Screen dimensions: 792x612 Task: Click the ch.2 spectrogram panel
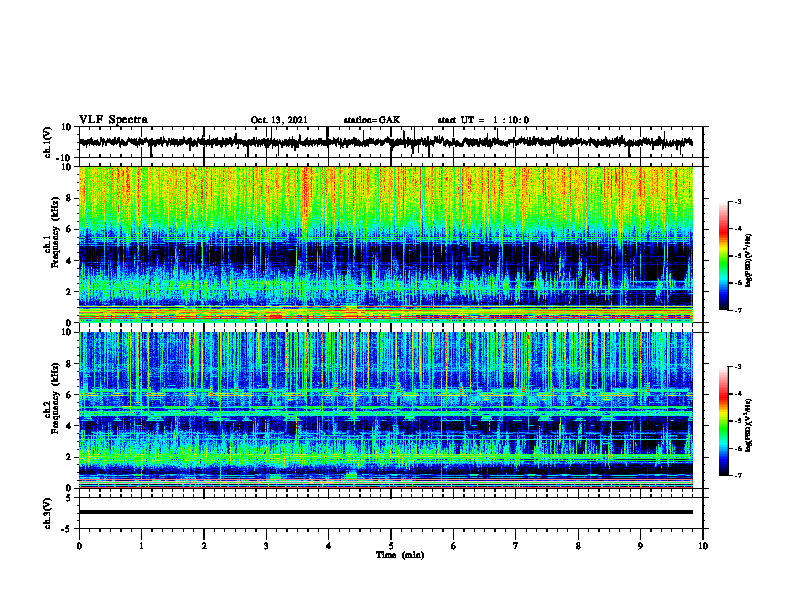tap(385, 410)
